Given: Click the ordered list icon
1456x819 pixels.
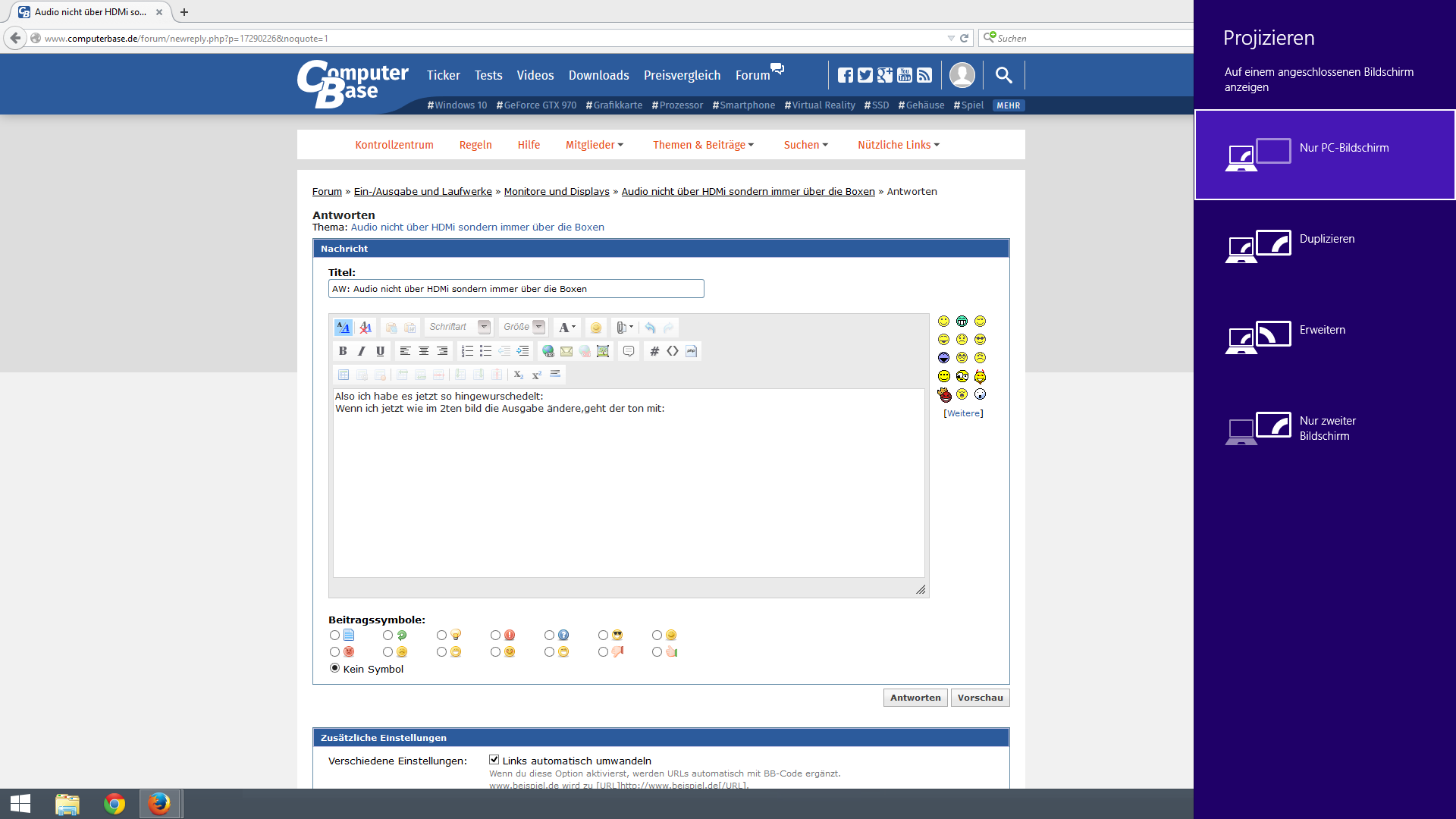Looking at the screenshot, I should [x=467, y=351].
